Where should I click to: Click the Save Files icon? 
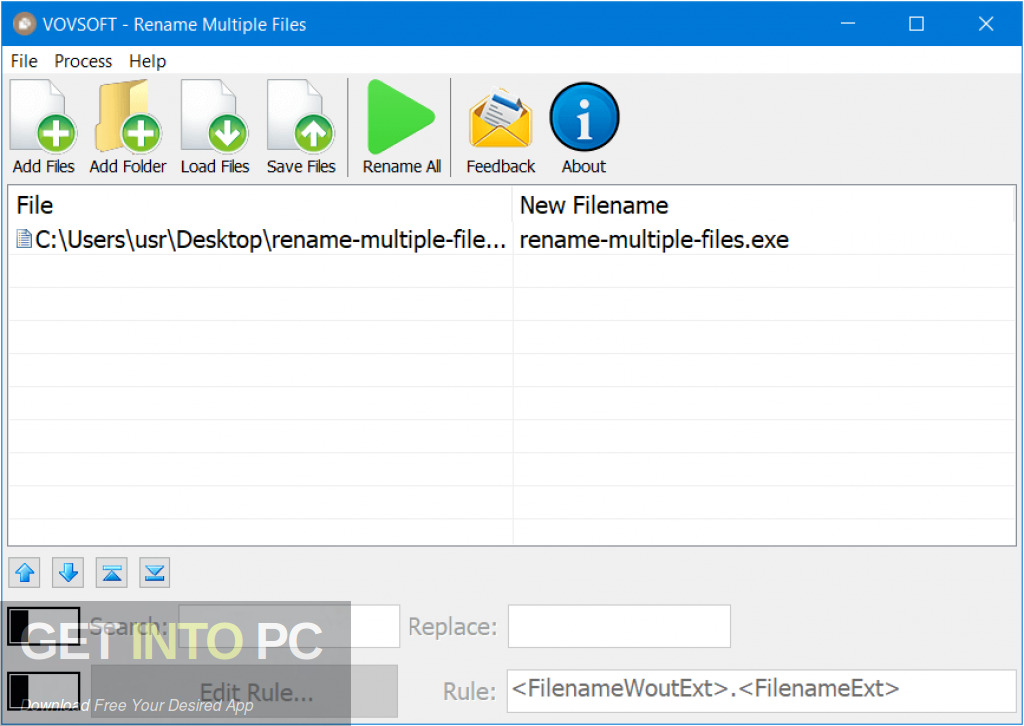tap(301, 127)
